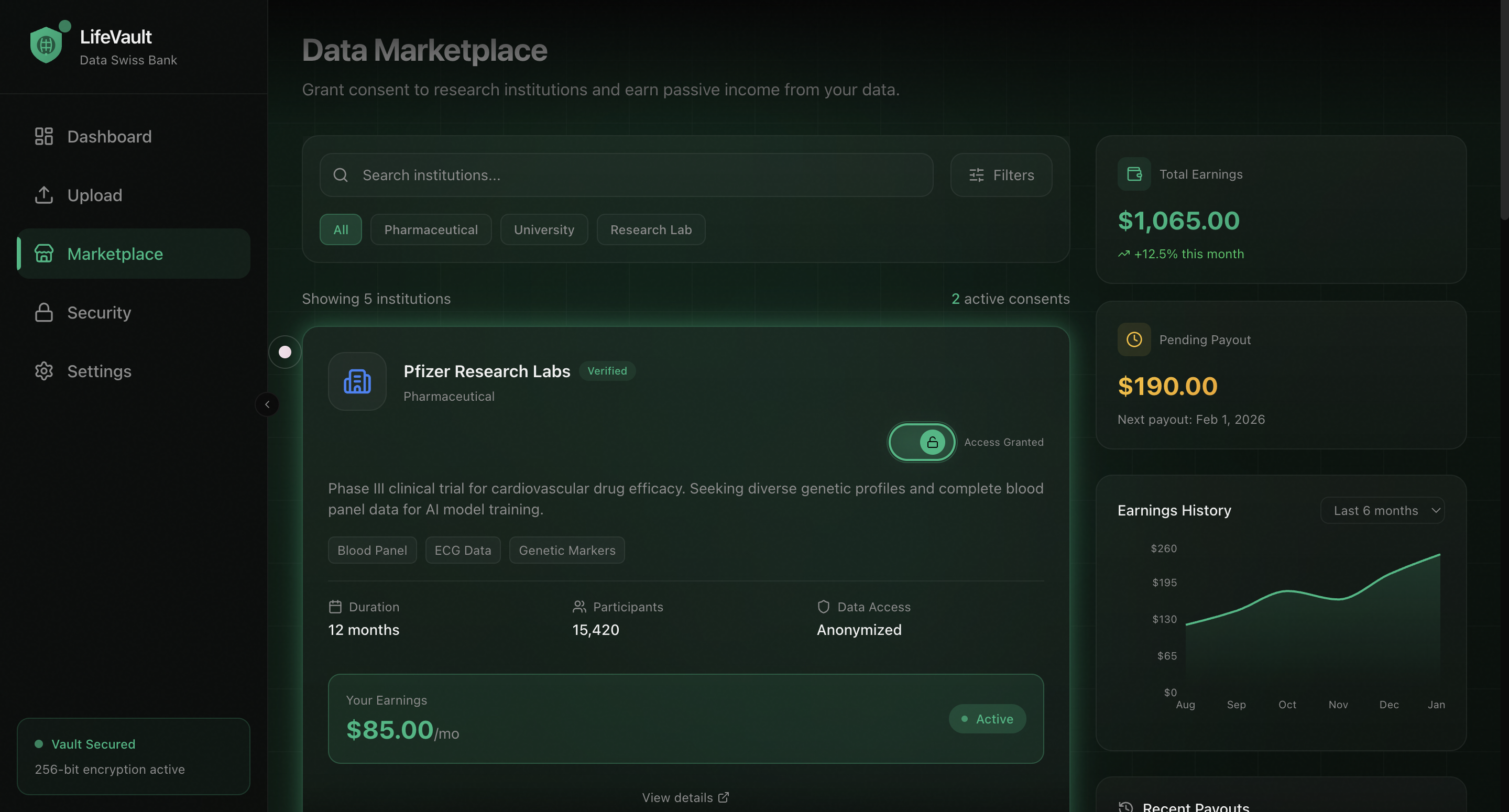Select the Pharmaceutical category filter chip
The image size is (1509, 812).
pos(431,229)
